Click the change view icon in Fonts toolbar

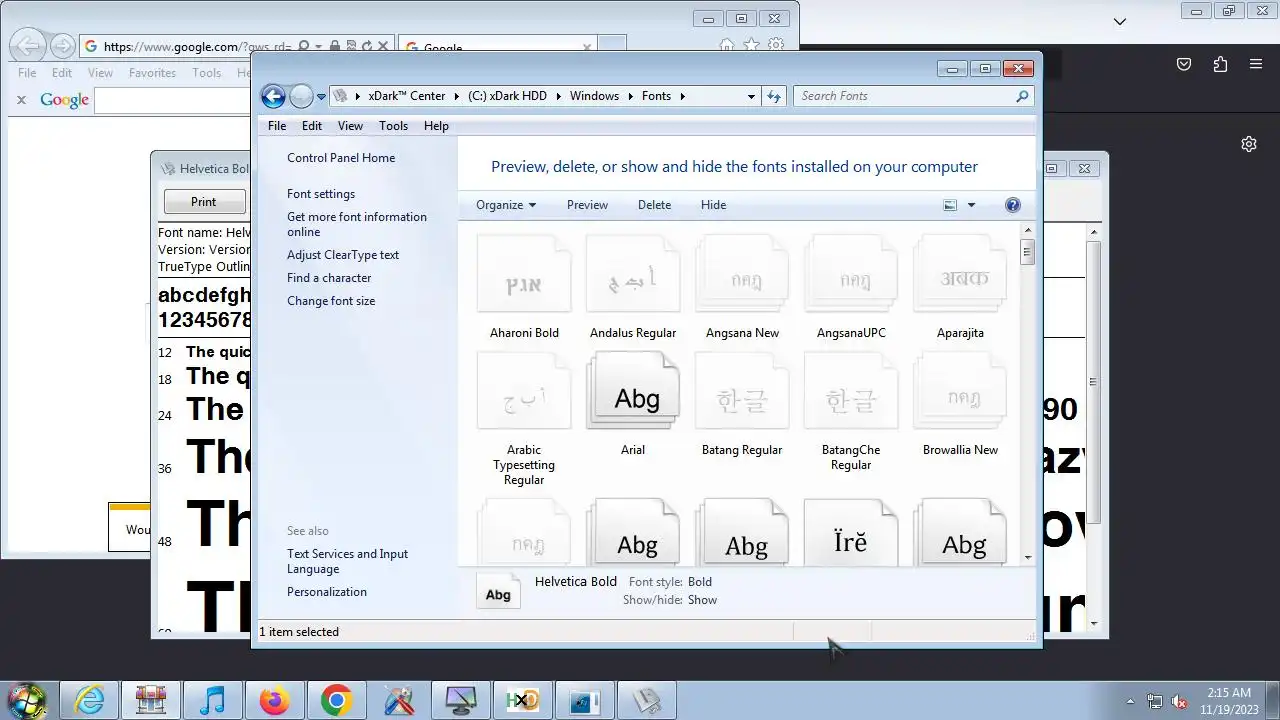950,205
